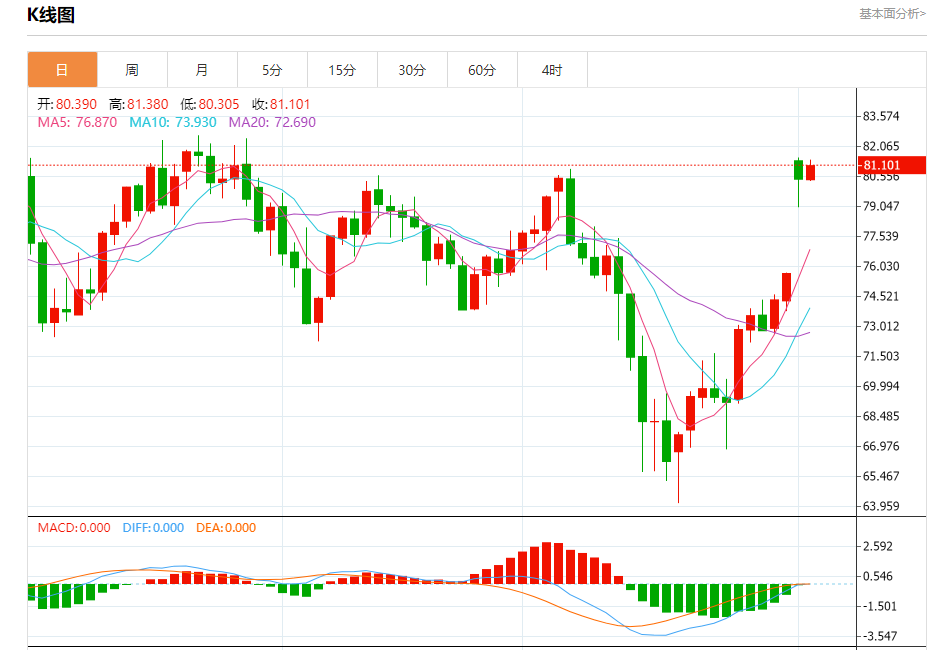Click the 66.976 price axis label
Screen dimensions: 939x650
coord(881,446)
